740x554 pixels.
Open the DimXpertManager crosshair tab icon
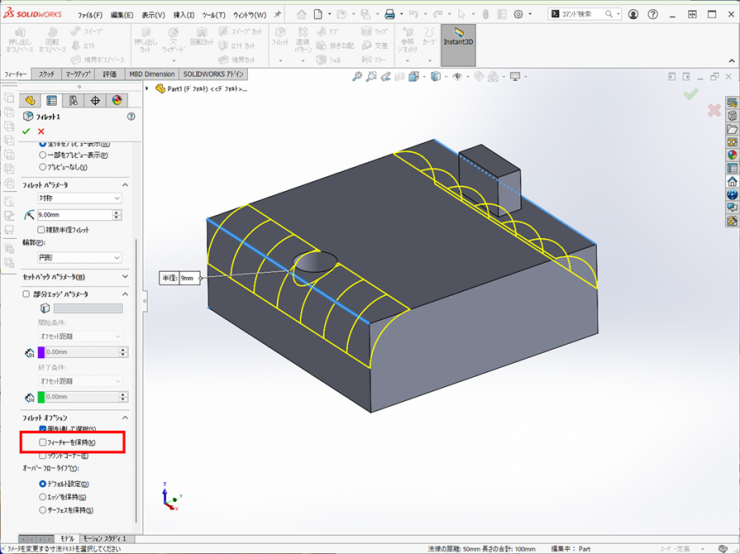pos(95,100)
